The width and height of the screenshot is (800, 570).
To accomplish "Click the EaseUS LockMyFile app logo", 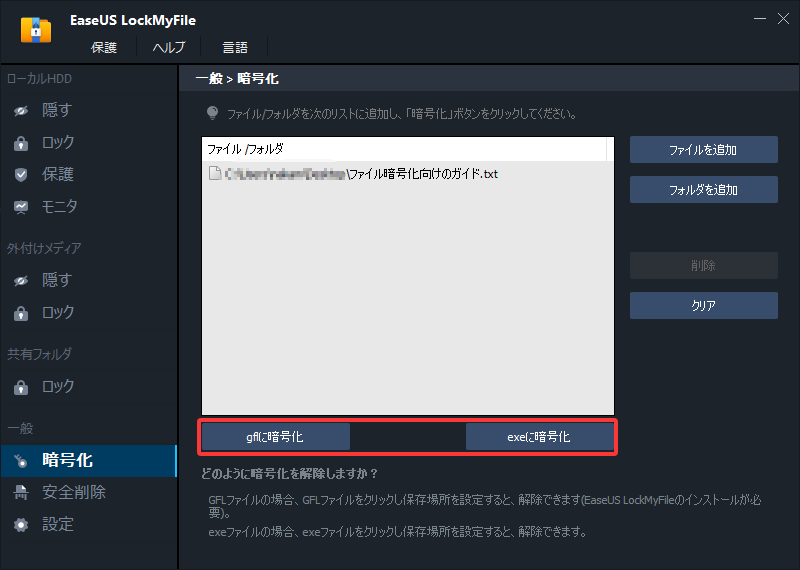I will pyautogui.click(x=36, y=30).
